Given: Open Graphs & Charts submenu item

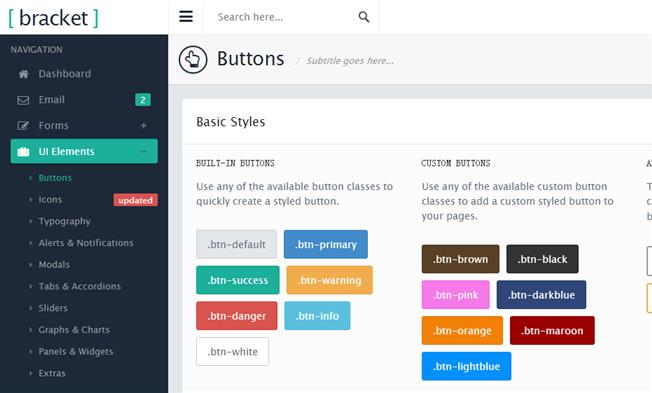Looking at the screenshot, I should 74,330.
